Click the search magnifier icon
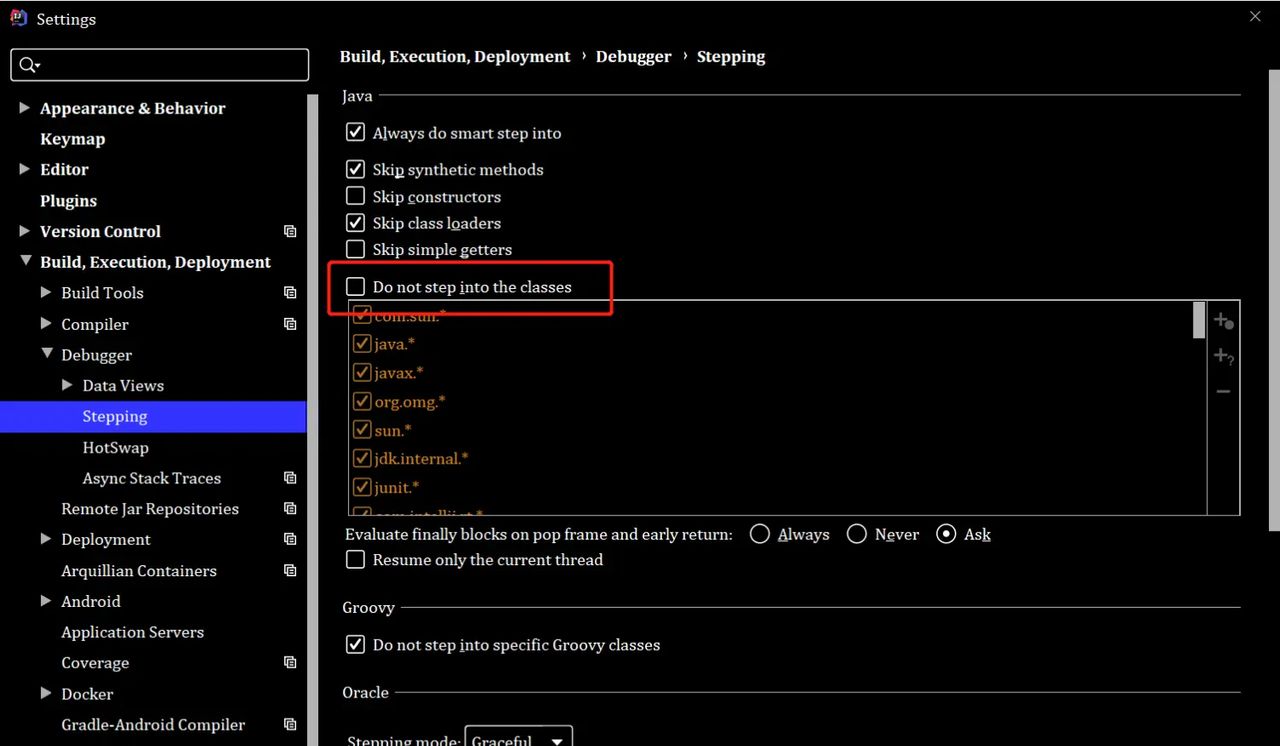This screenshot has width=1280, height=746. pos(27,65)
